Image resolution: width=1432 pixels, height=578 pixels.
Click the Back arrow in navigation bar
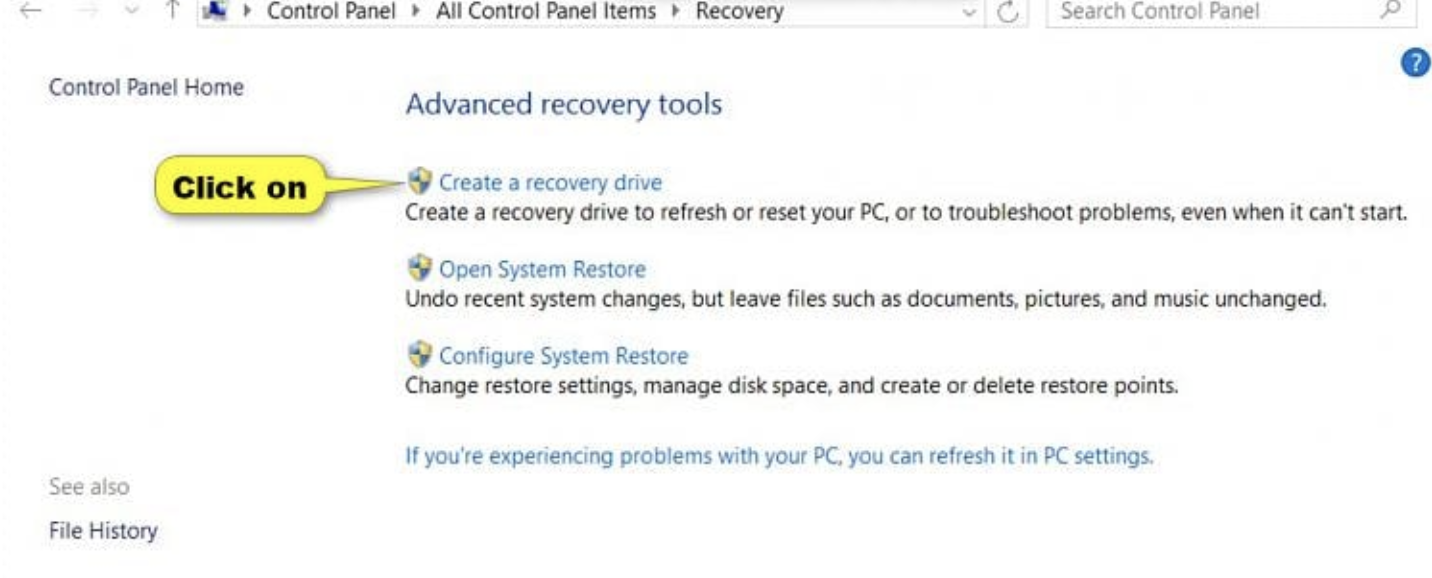pos(30,12)
